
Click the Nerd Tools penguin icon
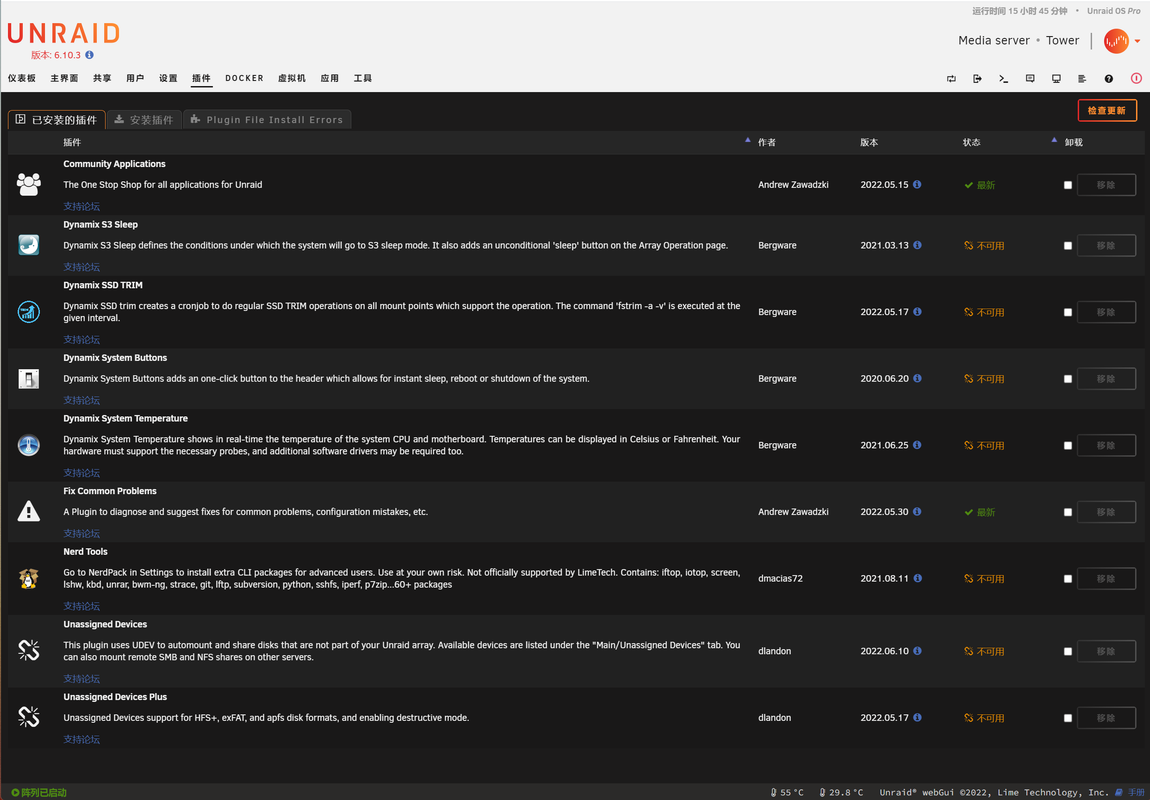coord(29,578)
